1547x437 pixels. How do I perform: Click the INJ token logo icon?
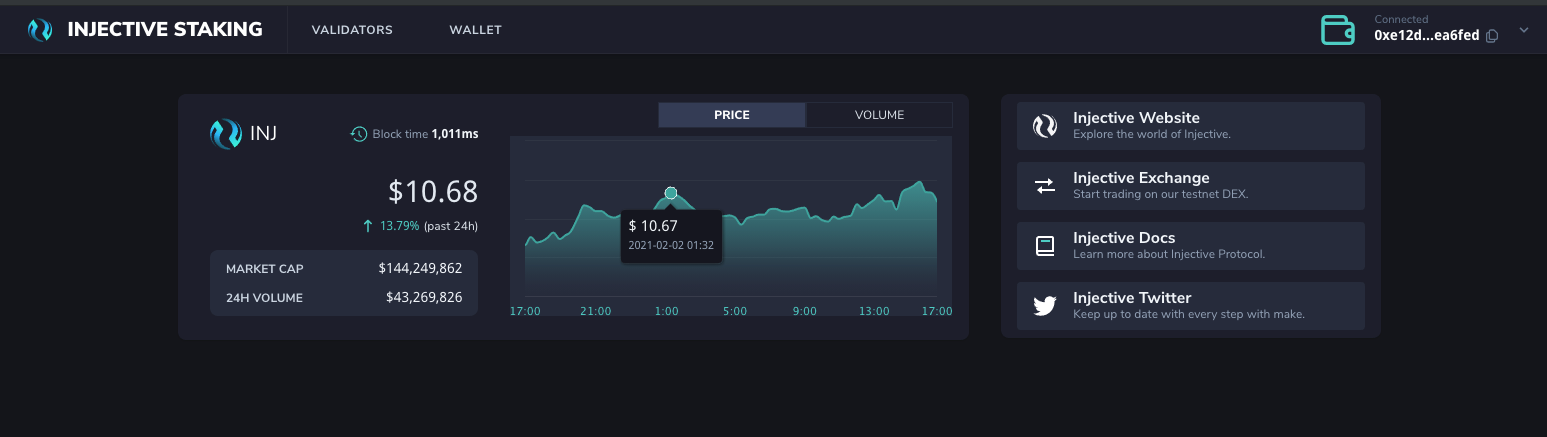[x=225, y=133]
